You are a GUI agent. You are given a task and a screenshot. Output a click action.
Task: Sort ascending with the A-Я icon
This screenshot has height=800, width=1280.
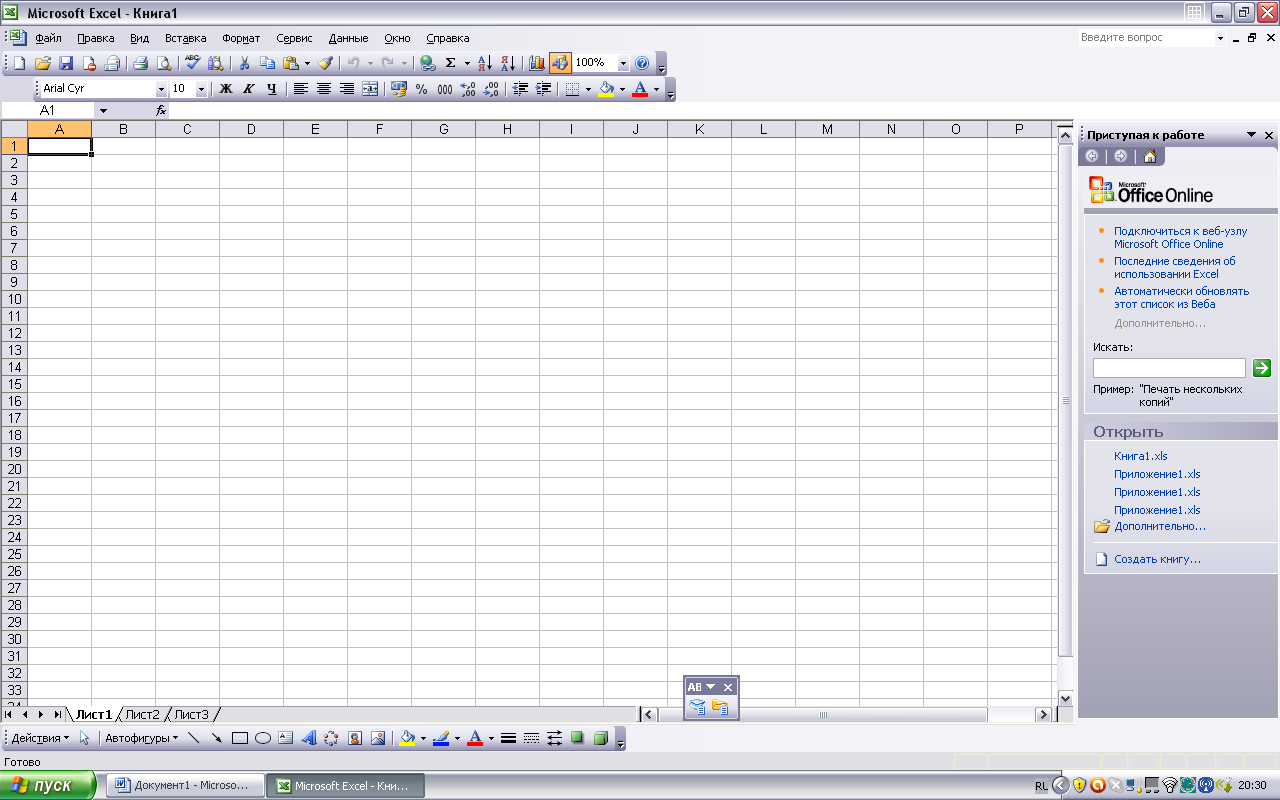485,63
